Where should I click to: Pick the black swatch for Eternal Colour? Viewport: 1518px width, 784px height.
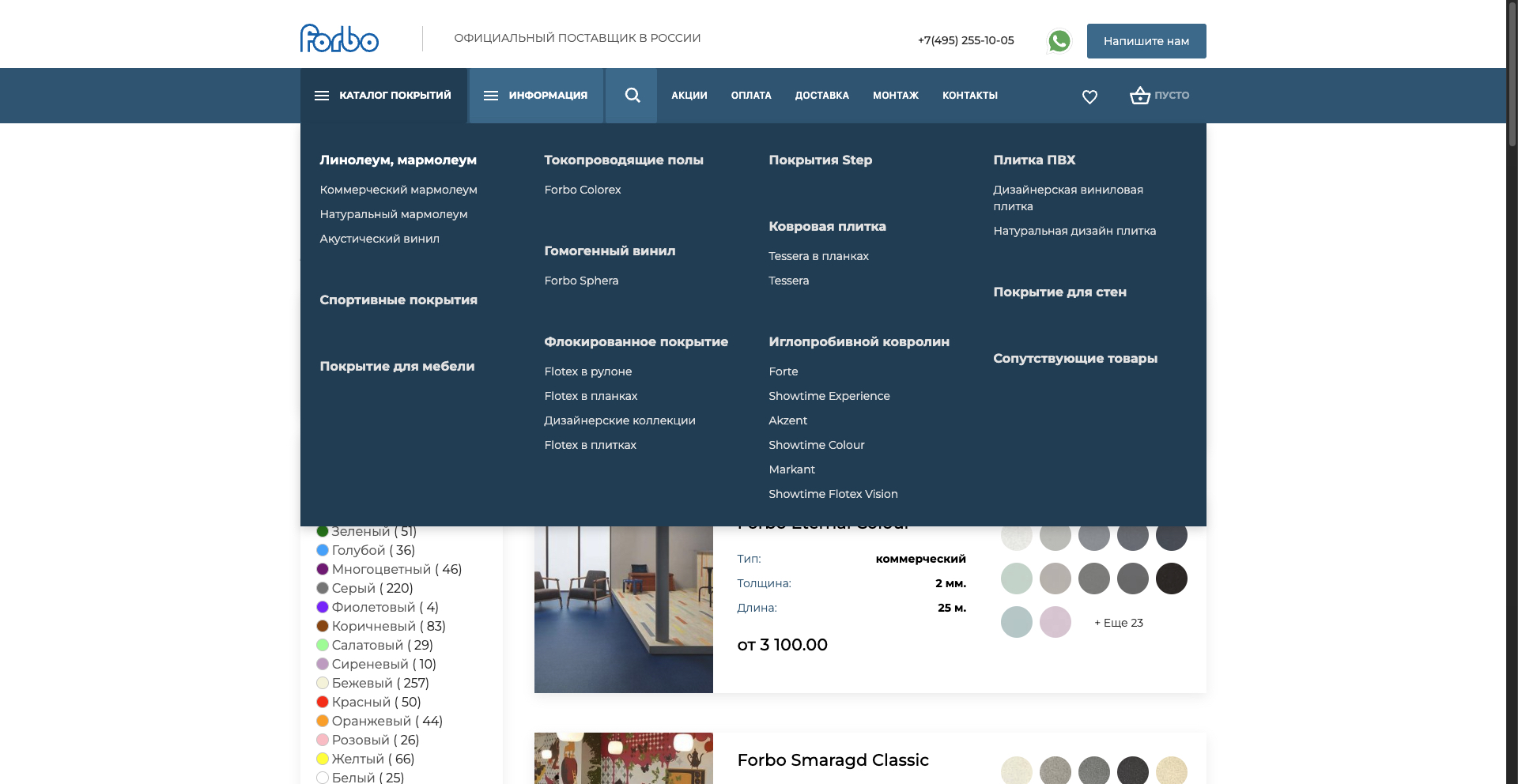(1172, 579)
